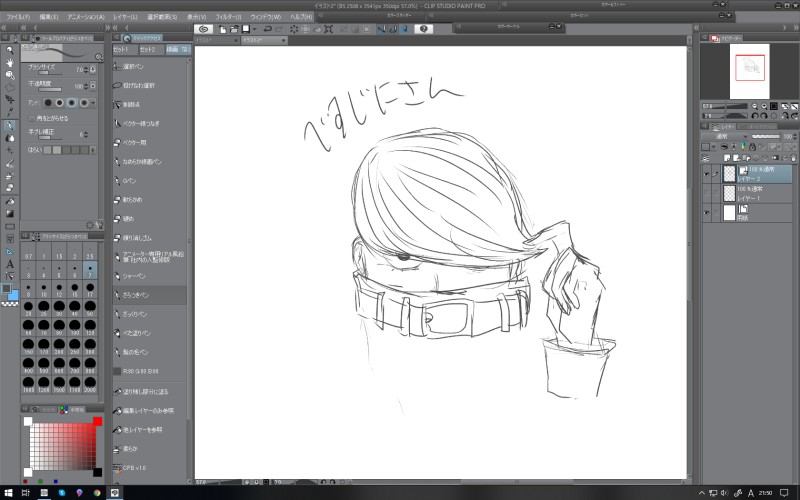This screenshot has width=800, height=500.
Task: Switch to イラスト* canvas tab
Action: point(216,40)
